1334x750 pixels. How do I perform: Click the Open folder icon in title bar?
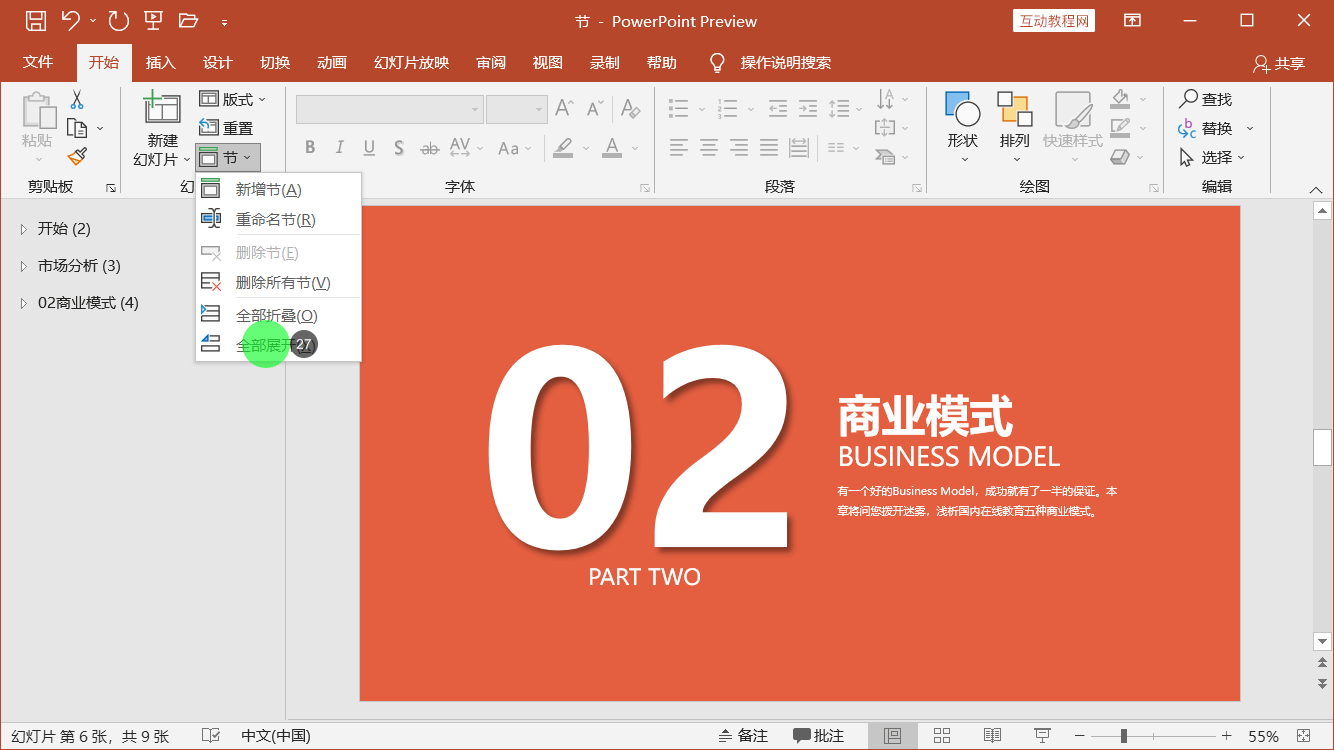(x=188, y=20)
